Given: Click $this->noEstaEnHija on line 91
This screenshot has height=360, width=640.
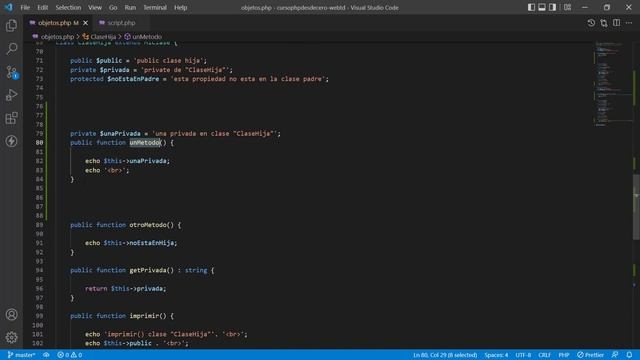Looking at the screenshot, I should coord(140,243).
